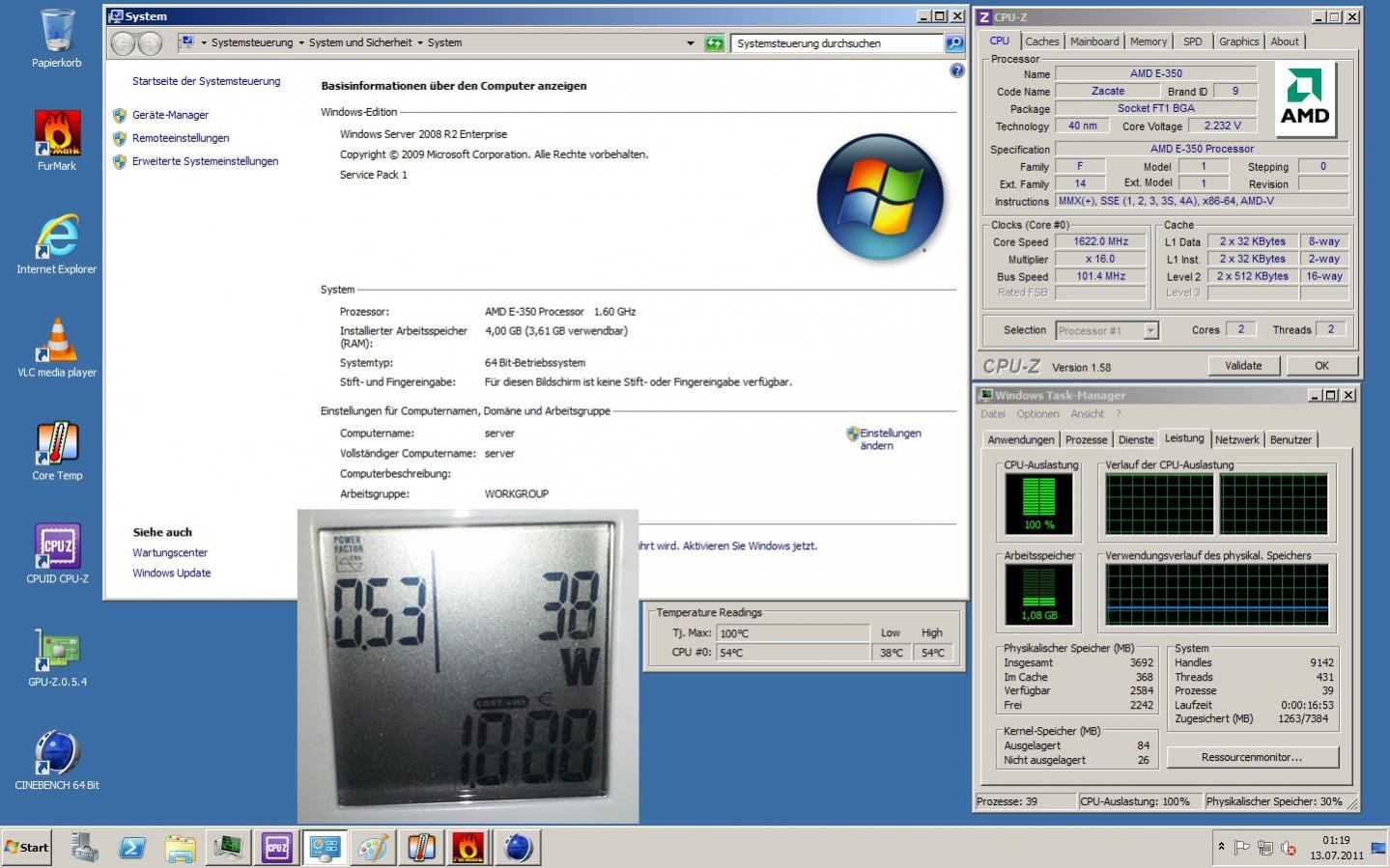Open the Dienste tab in Task Manager
The height and width of the screenshot is (868, 1390).
1135,439
